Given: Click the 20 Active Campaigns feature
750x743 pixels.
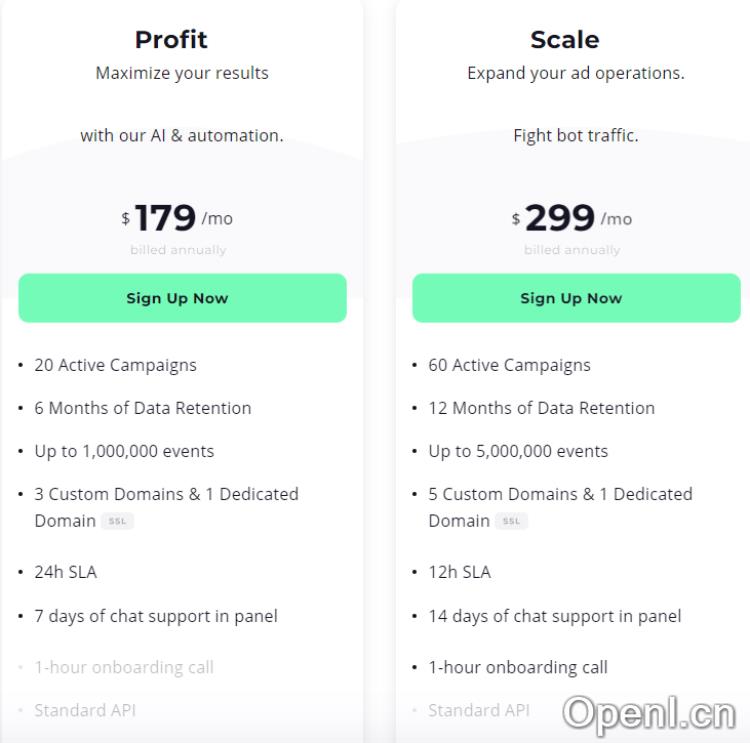Looking at the screenshot, I should (x=115, y=365).
